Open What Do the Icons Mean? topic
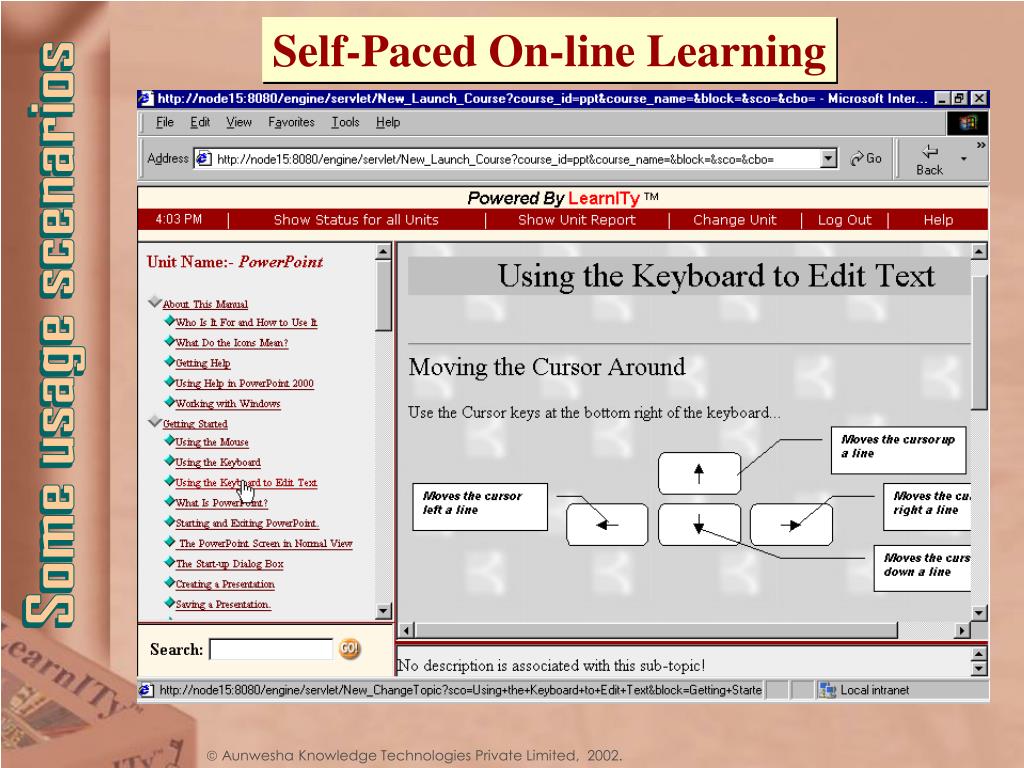1024x768 pixels. [232, 343]
